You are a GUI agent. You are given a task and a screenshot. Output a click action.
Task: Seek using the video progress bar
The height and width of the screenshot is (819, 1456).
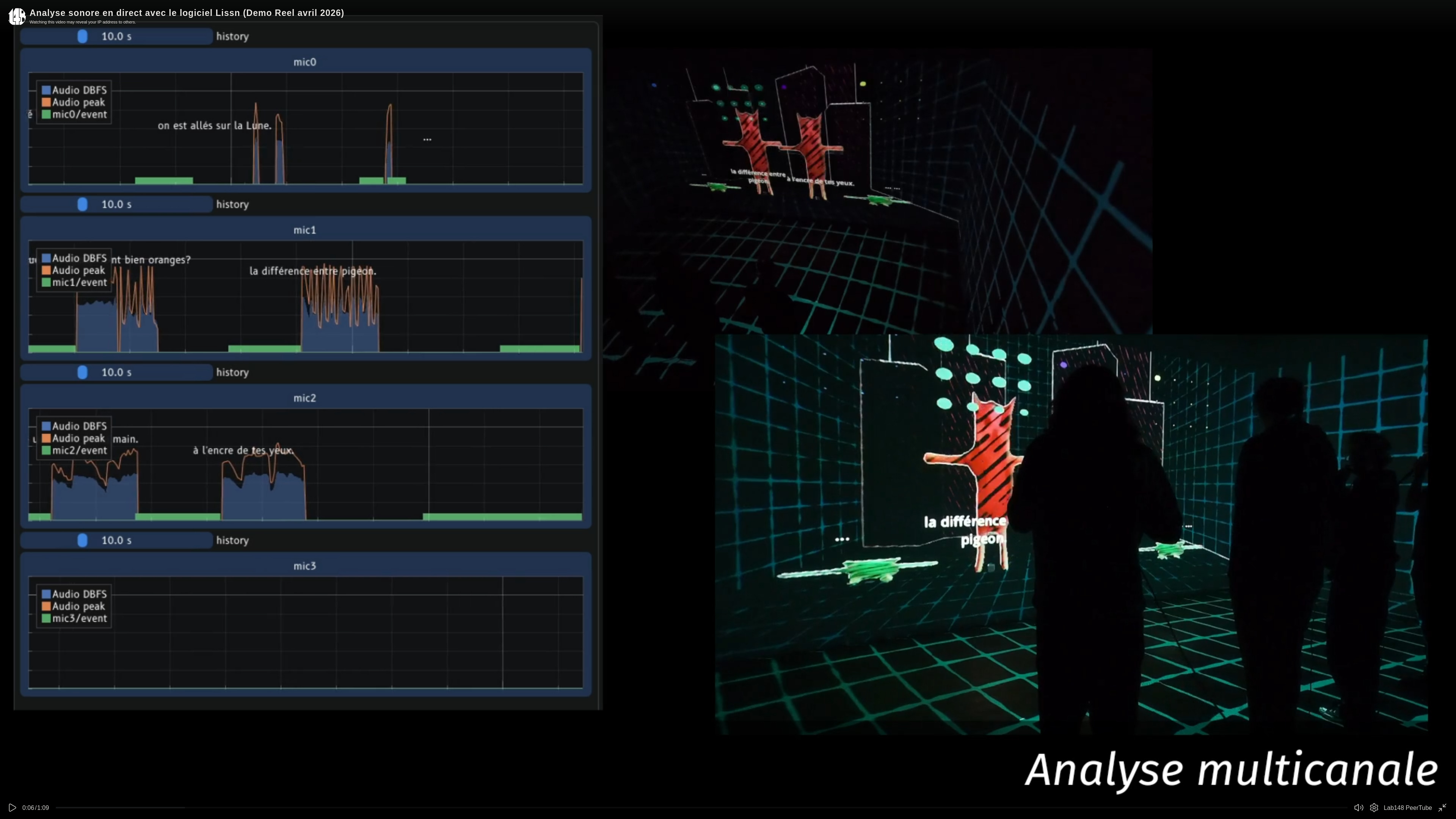(x=701, y=808)
